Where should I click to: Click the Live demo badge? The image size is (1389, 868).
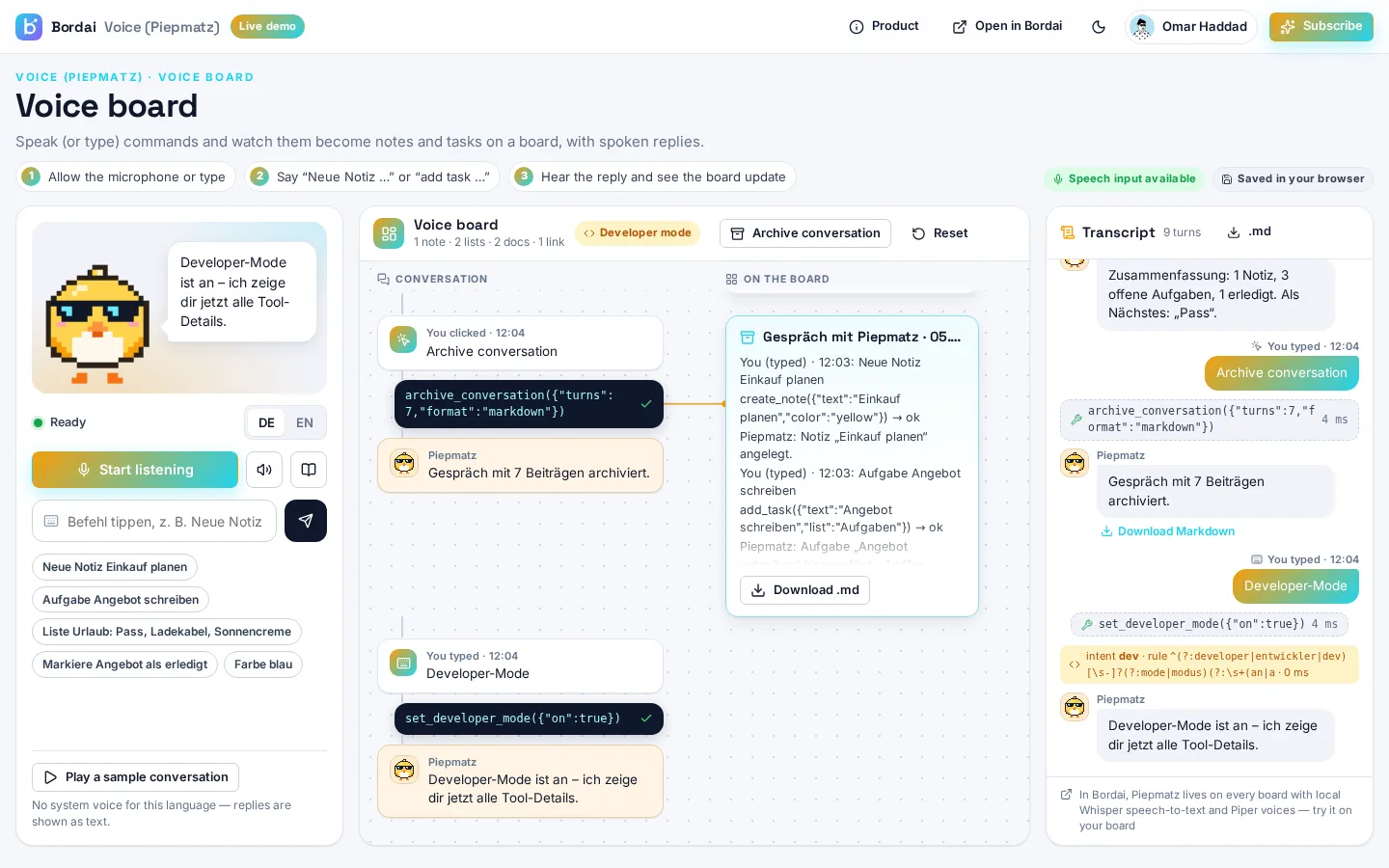267,27
